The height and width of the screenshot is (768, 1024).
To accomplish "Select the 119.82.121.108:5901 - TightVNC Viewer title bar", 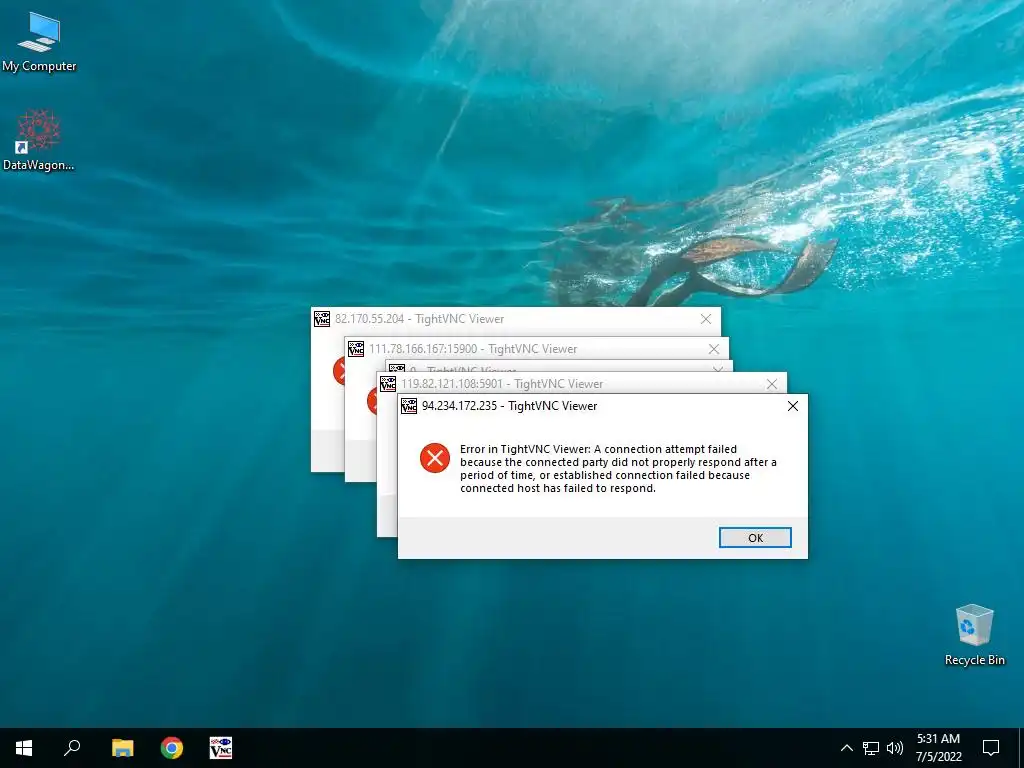I will (x=582, y=383).
